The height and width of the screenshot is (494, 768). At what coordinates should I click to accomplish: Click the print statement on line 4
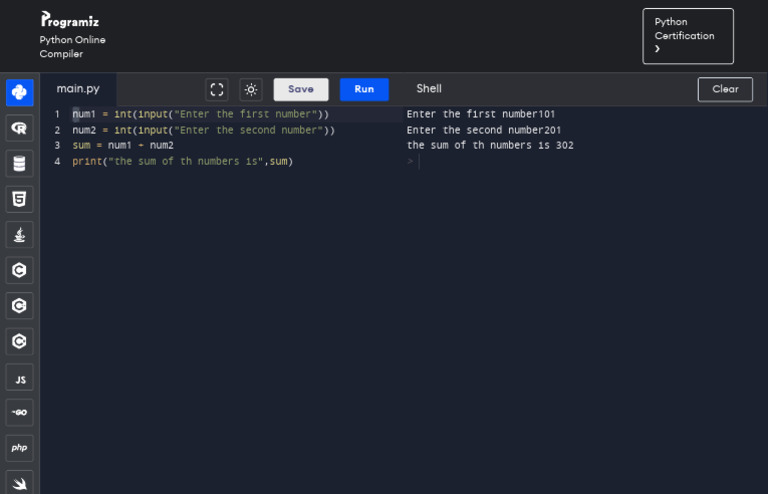pos(183,162)
